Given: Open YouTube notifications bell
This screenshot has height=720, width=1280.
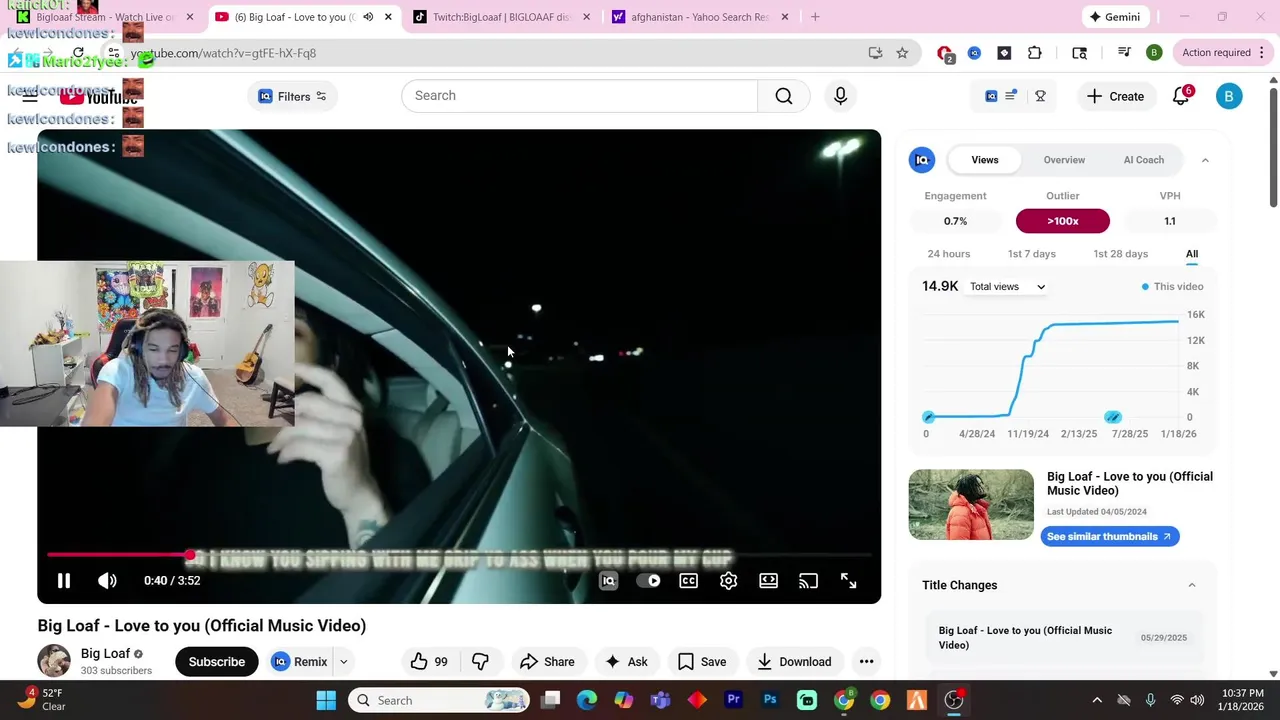Looking at the screenshot, I should 1181,96.
